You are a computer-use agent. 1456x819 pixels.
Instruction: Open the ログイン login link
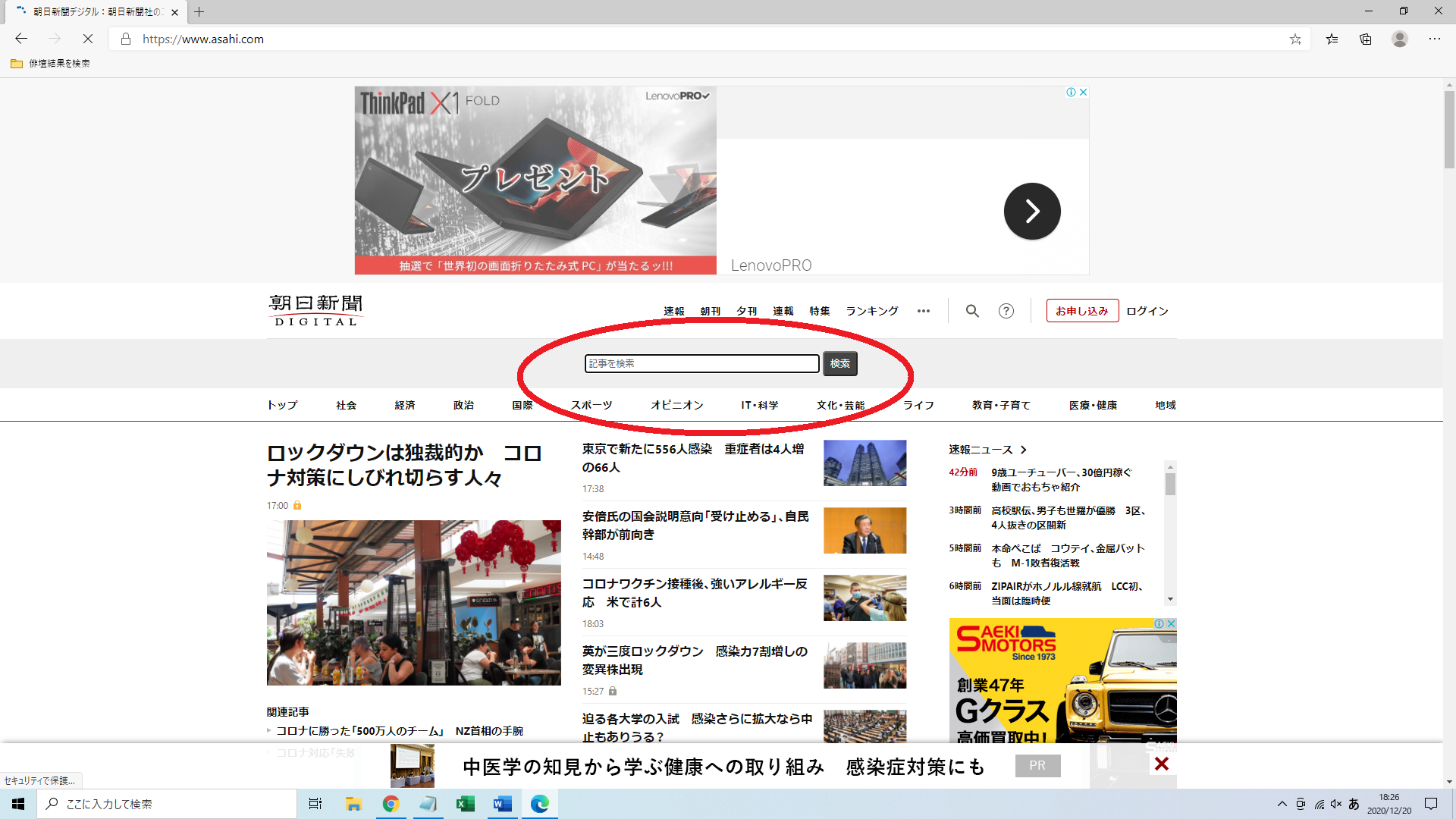1147,311
